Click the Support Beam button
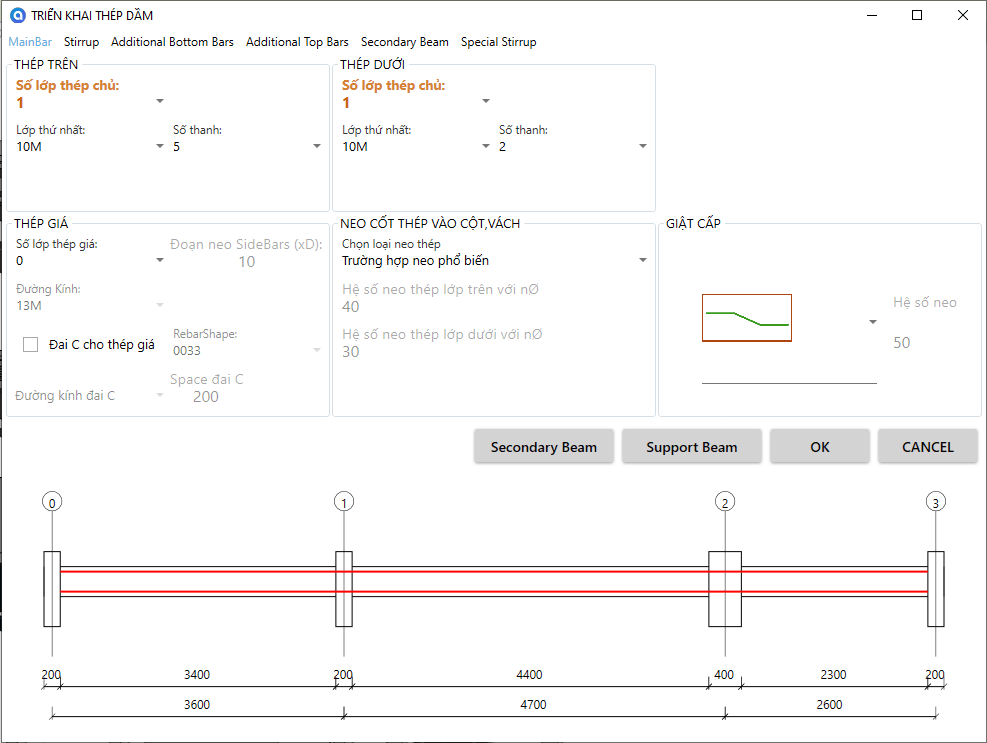This screenshot has height=743, width=987. [x=692, y=447]
